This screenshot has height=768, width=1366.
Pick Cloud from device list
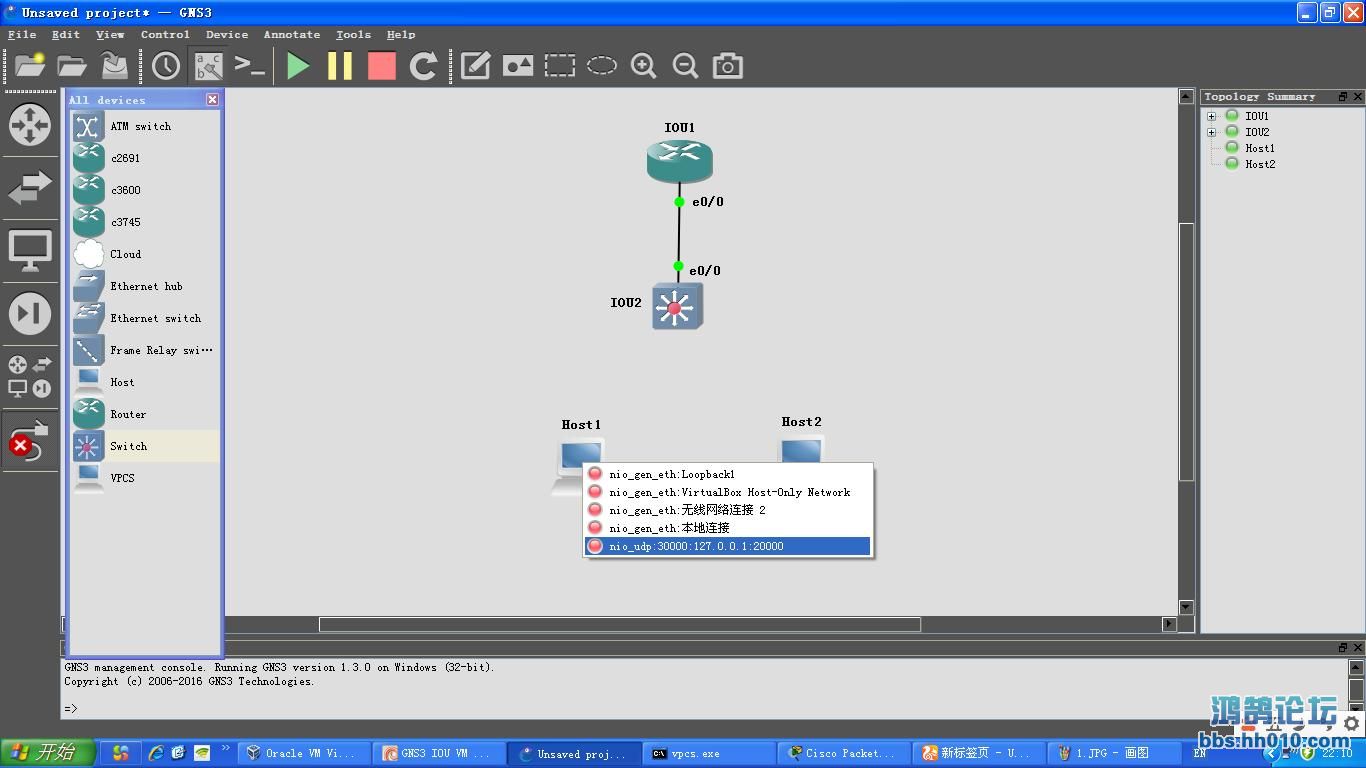143,254
